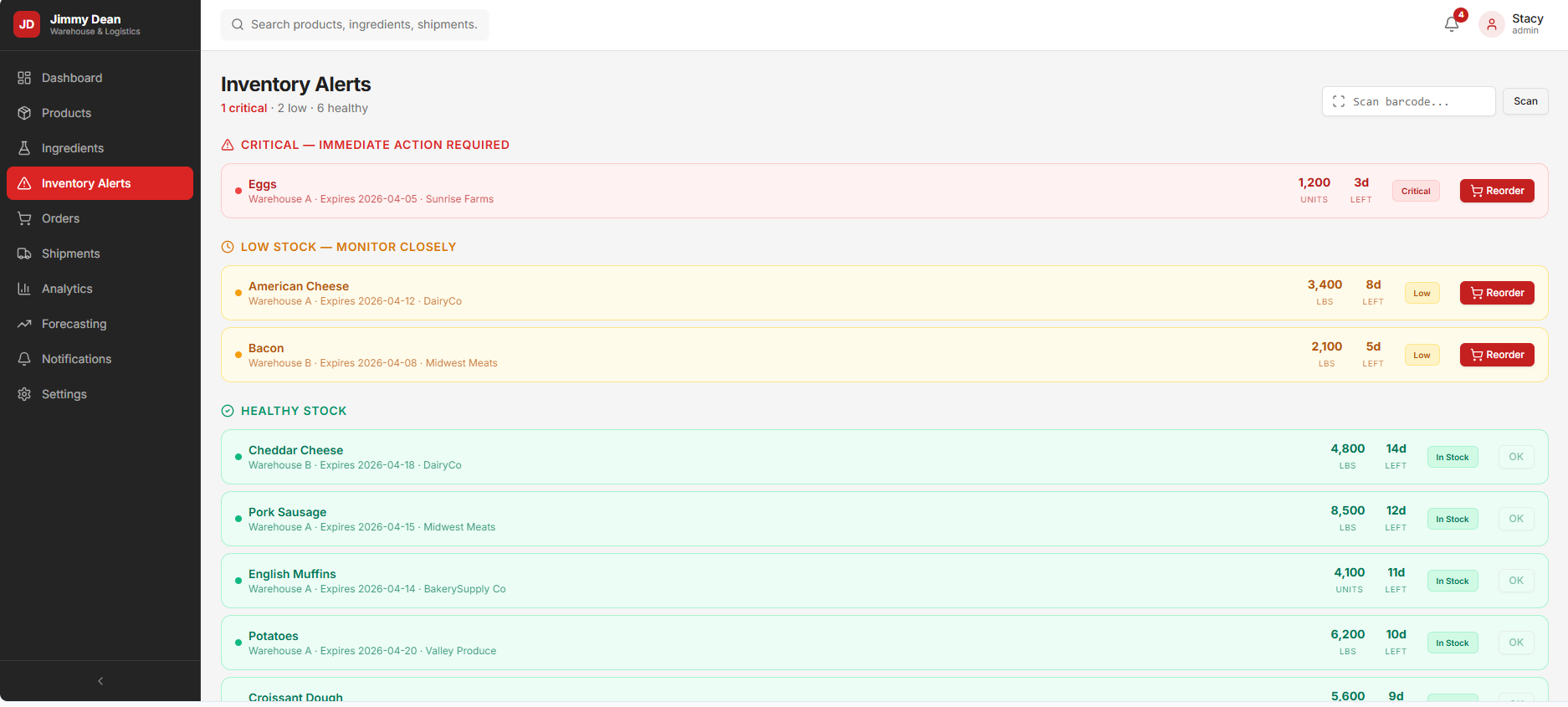The width and height of the screenshot is (1568, 707).
Task: Click the search magnifier icon
Action: point(238,24)
